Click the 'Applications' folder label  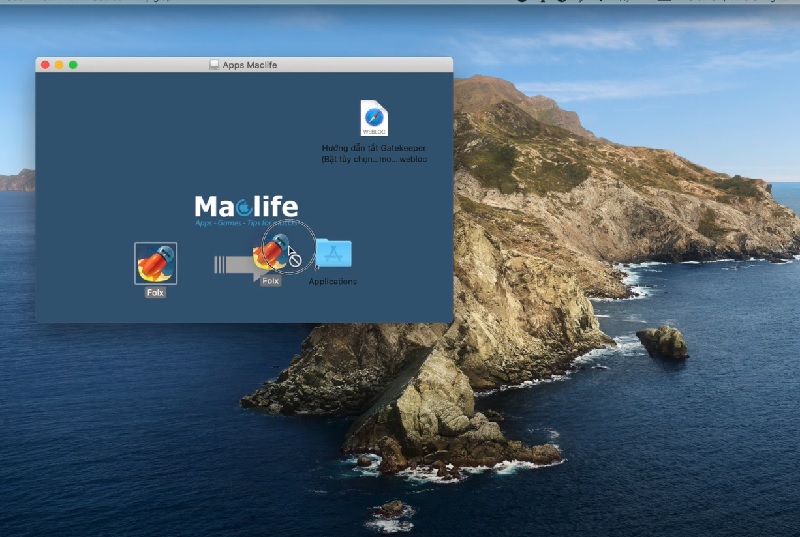click(x=333, y=282)
